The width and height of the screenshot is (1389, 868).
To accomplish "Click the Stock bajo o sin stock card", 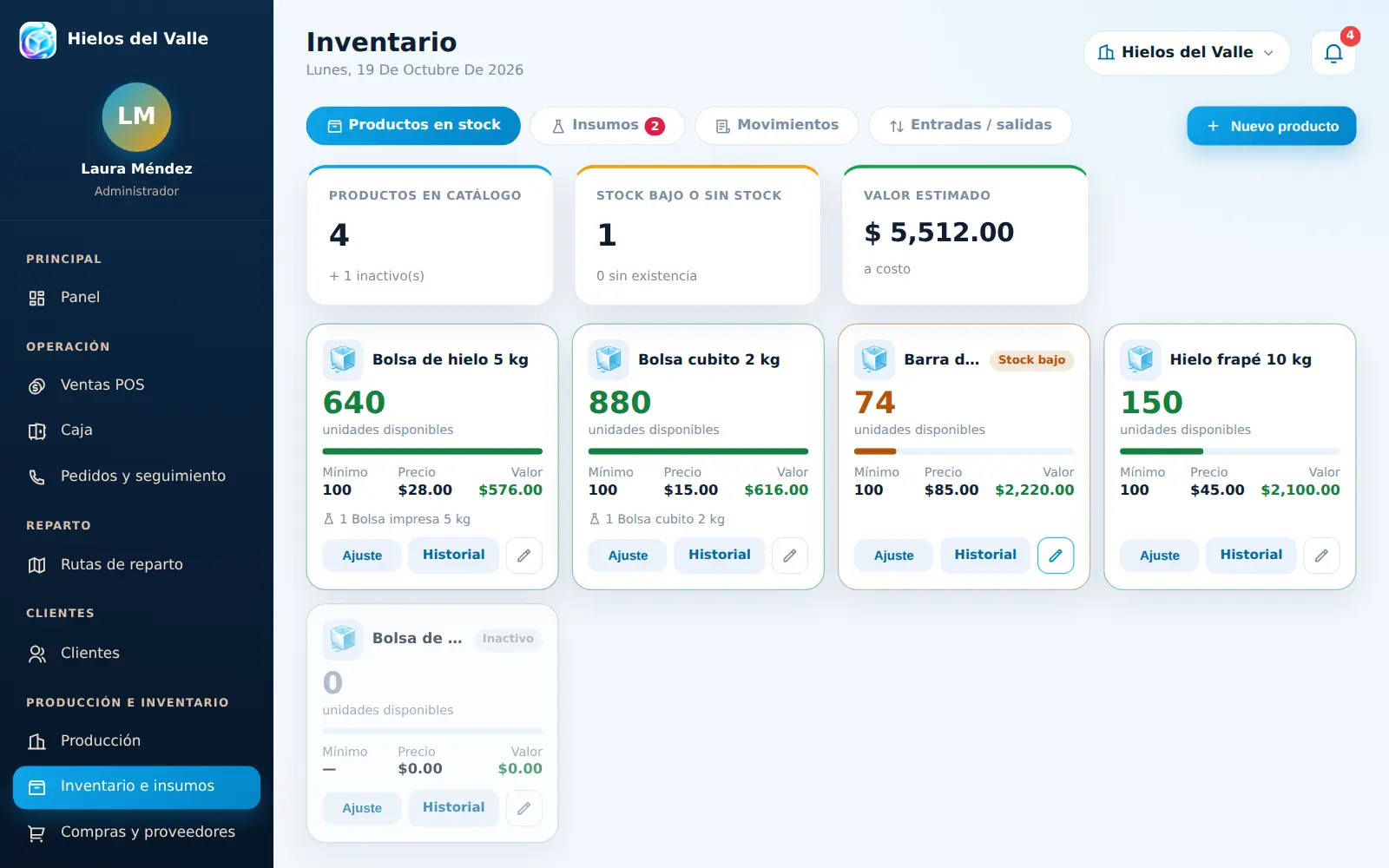I will [697, 235].
